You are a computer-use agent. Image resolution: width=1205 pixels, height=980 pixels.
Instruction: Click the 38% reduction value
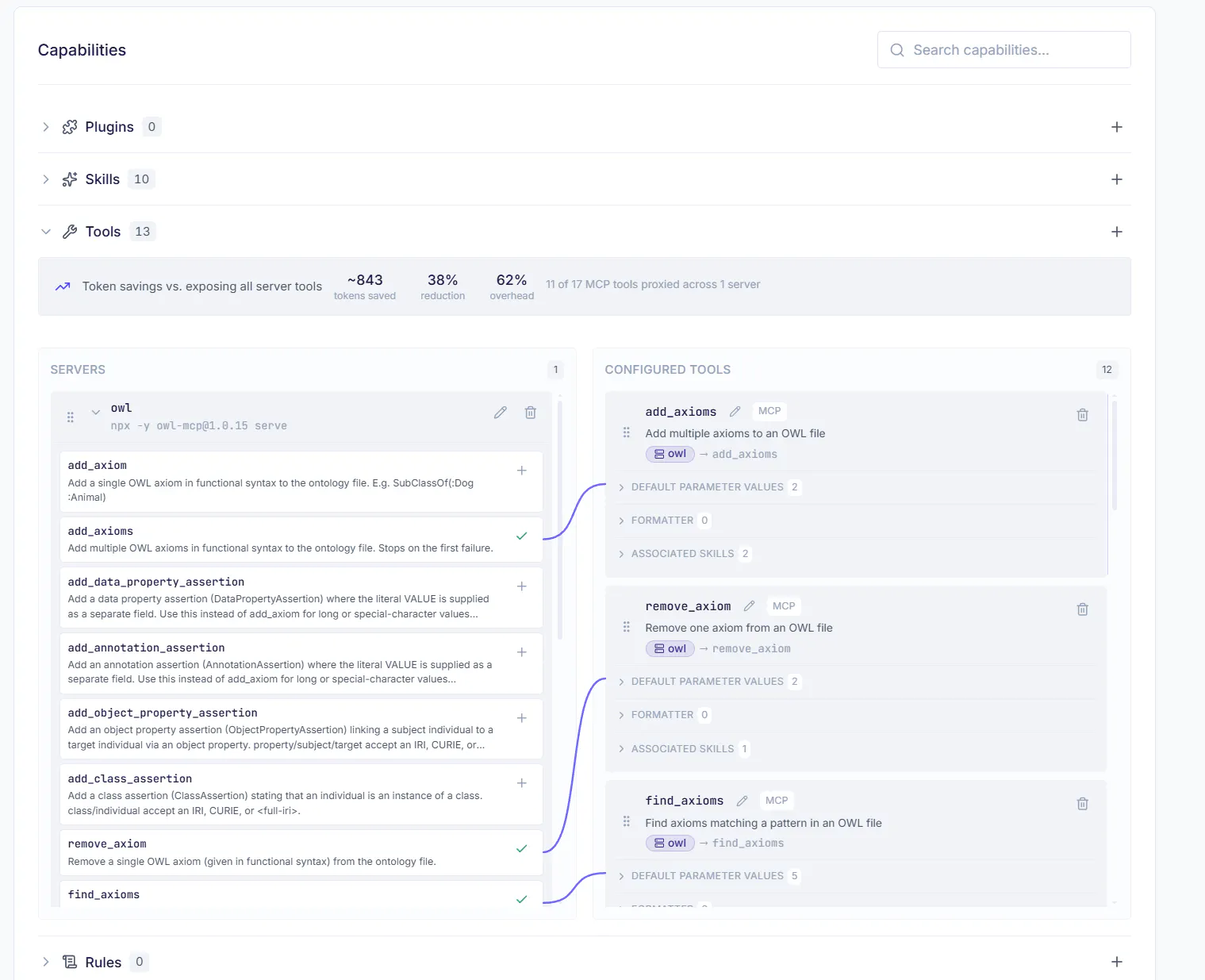point(443,280)
